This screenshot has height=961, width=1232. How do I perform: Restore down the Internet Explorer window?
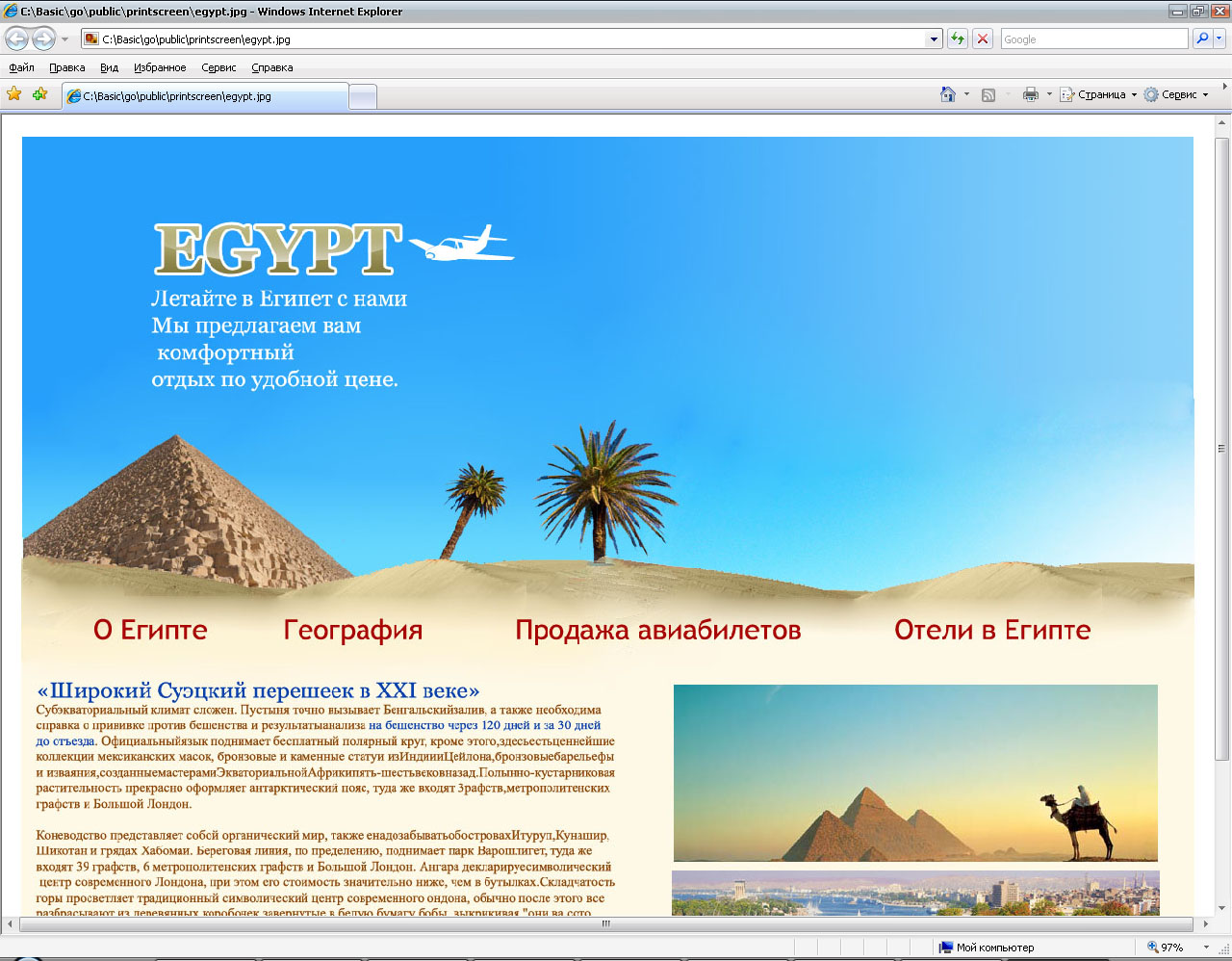point(1198,12)
